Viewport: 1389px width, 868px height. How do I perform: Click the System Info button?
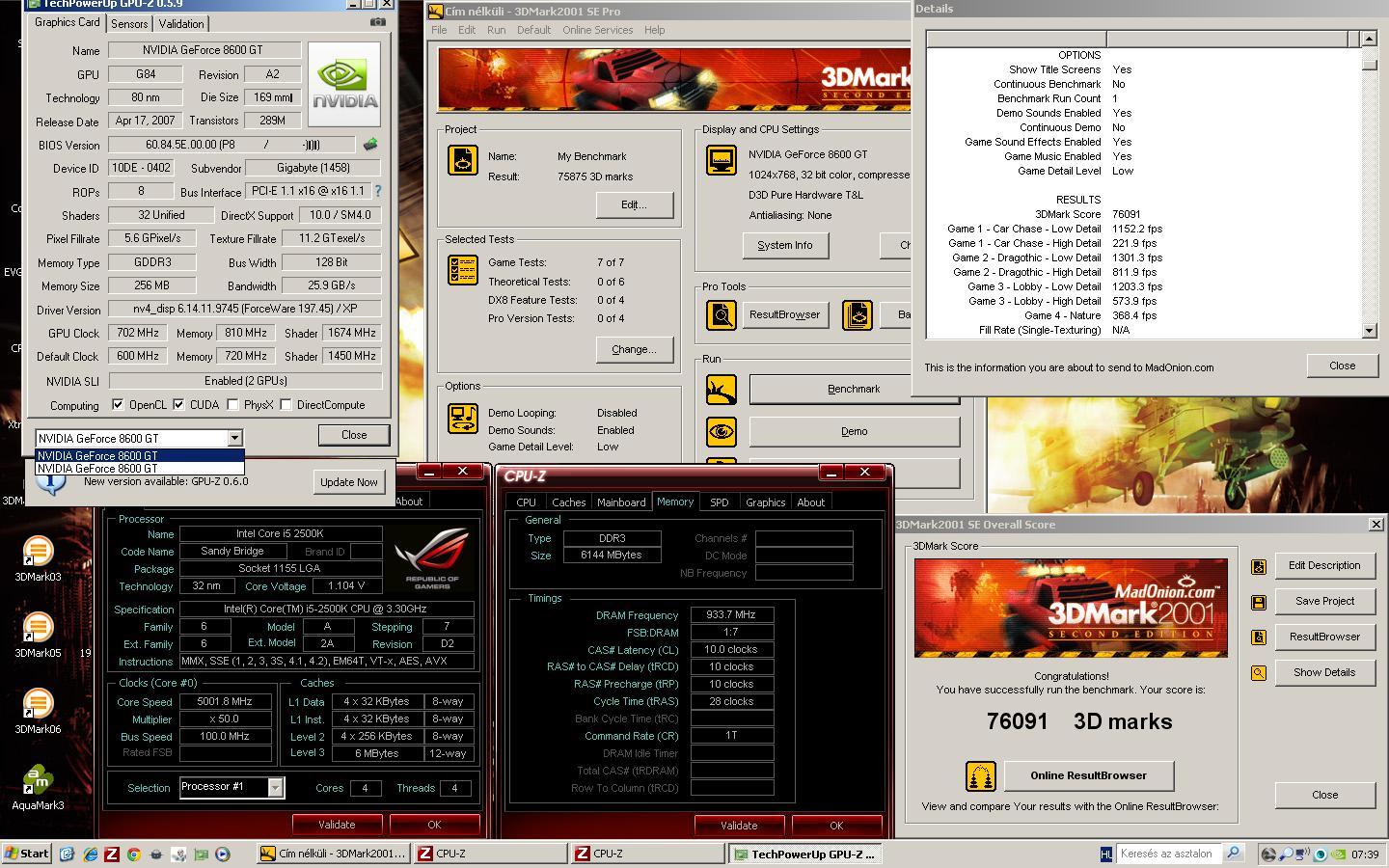[785, 245]
